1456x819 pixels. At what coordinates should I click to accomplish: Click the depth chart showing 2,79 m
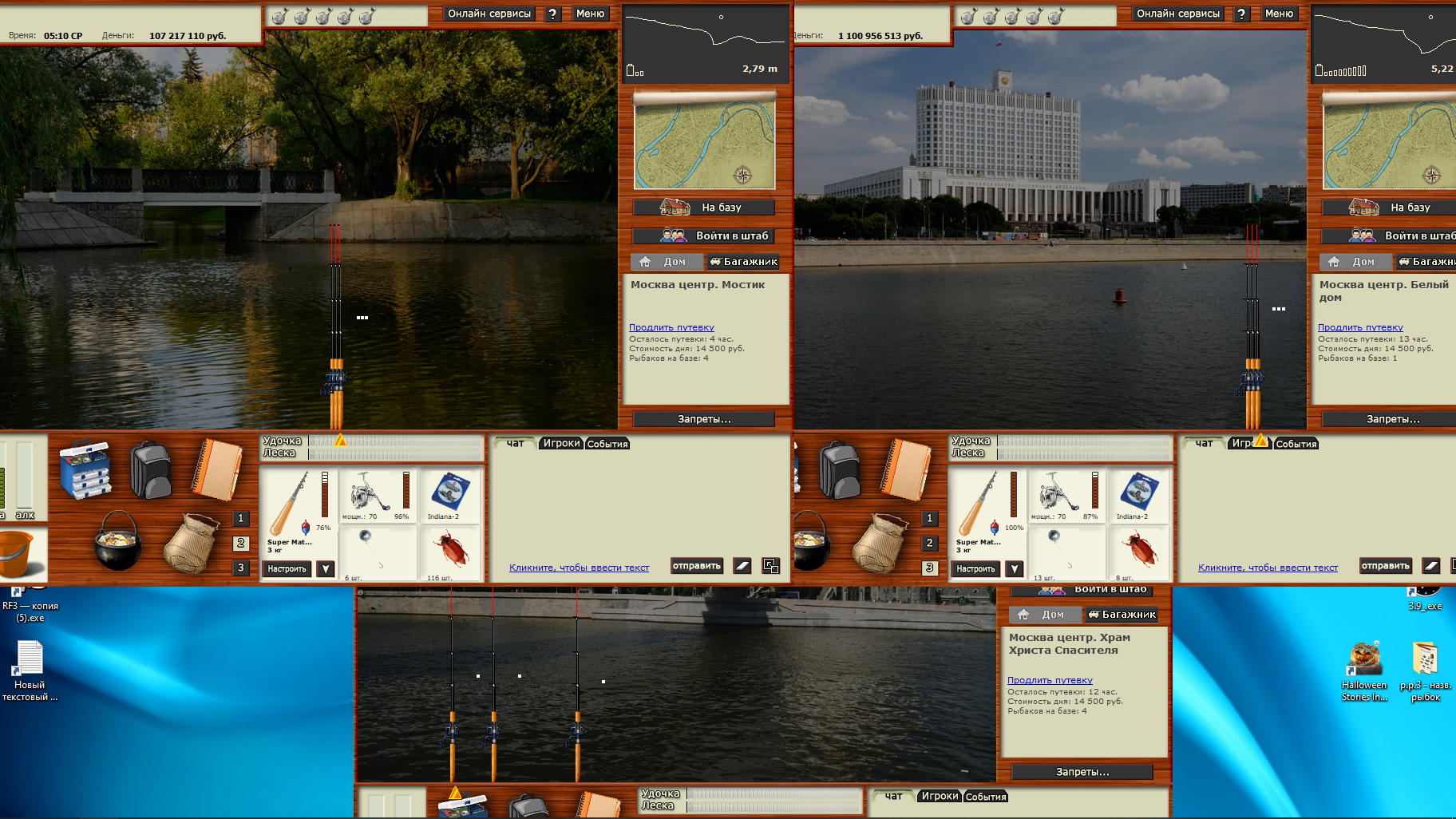[x=704, y=44]
